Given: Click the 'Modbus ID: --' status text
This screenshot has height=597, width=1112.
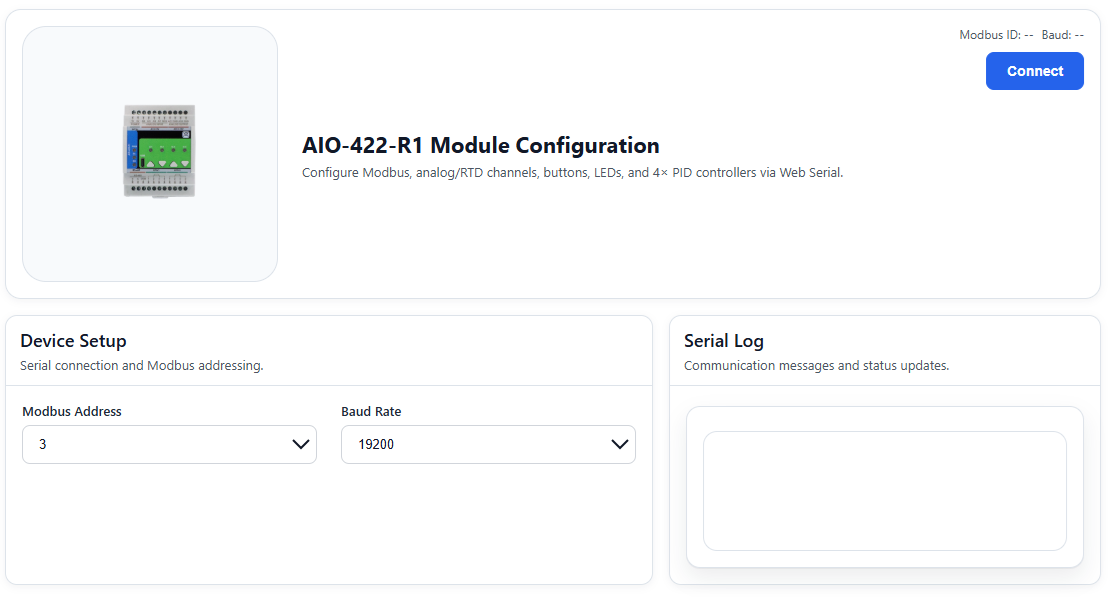Looking at the screenshot, I should point(996,35).
